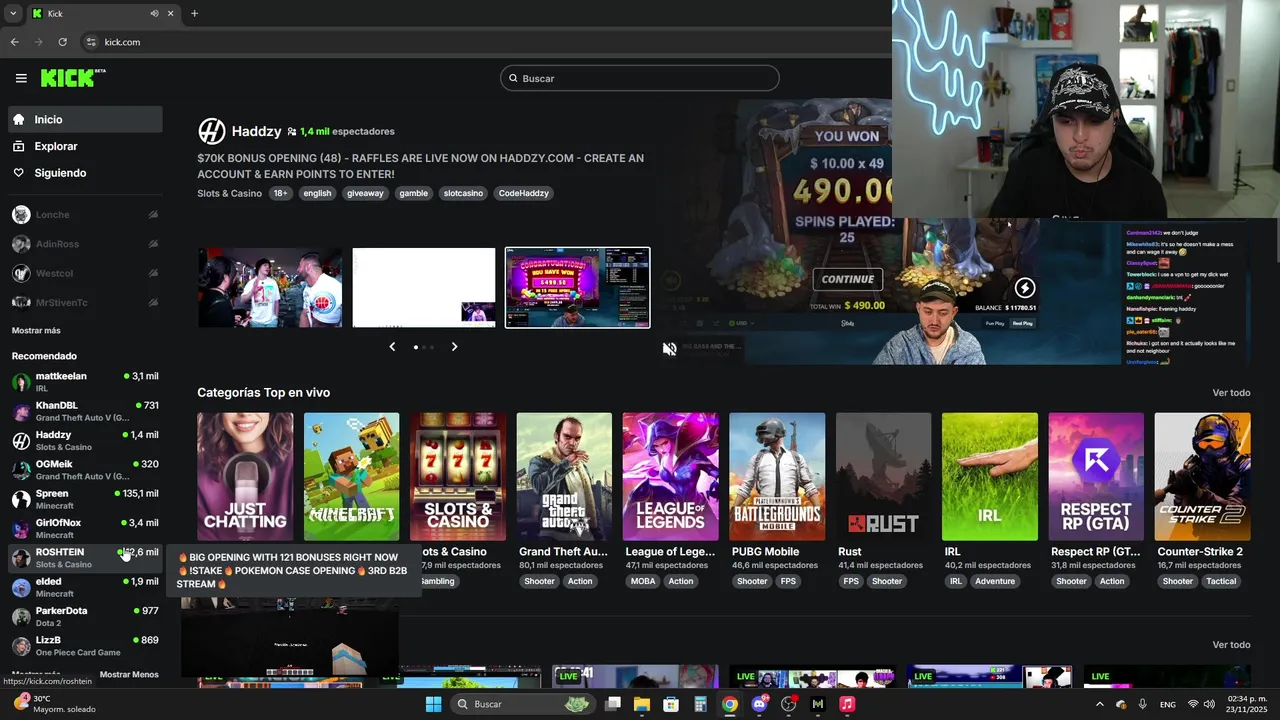The image size is (1280, 720).
Task: Open site info icon in address bar
Action: (x=91, y=42)
